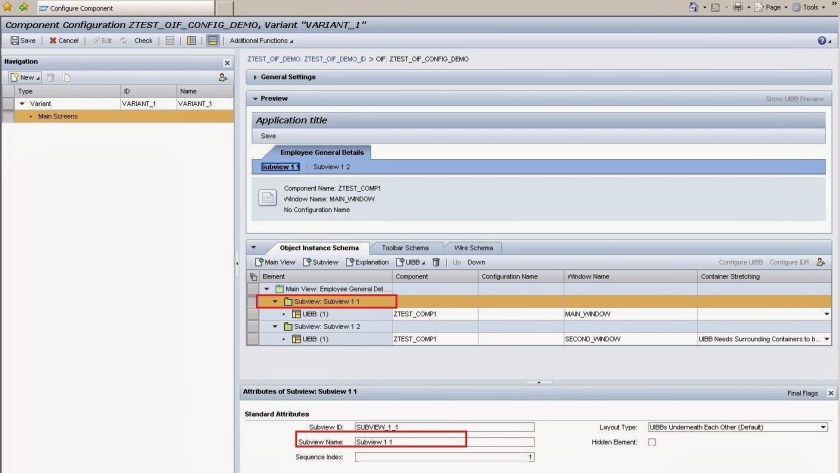Close the Navigation panel with its X
Viewport: 840px width, 473px height.
click(x=226, y=62)
